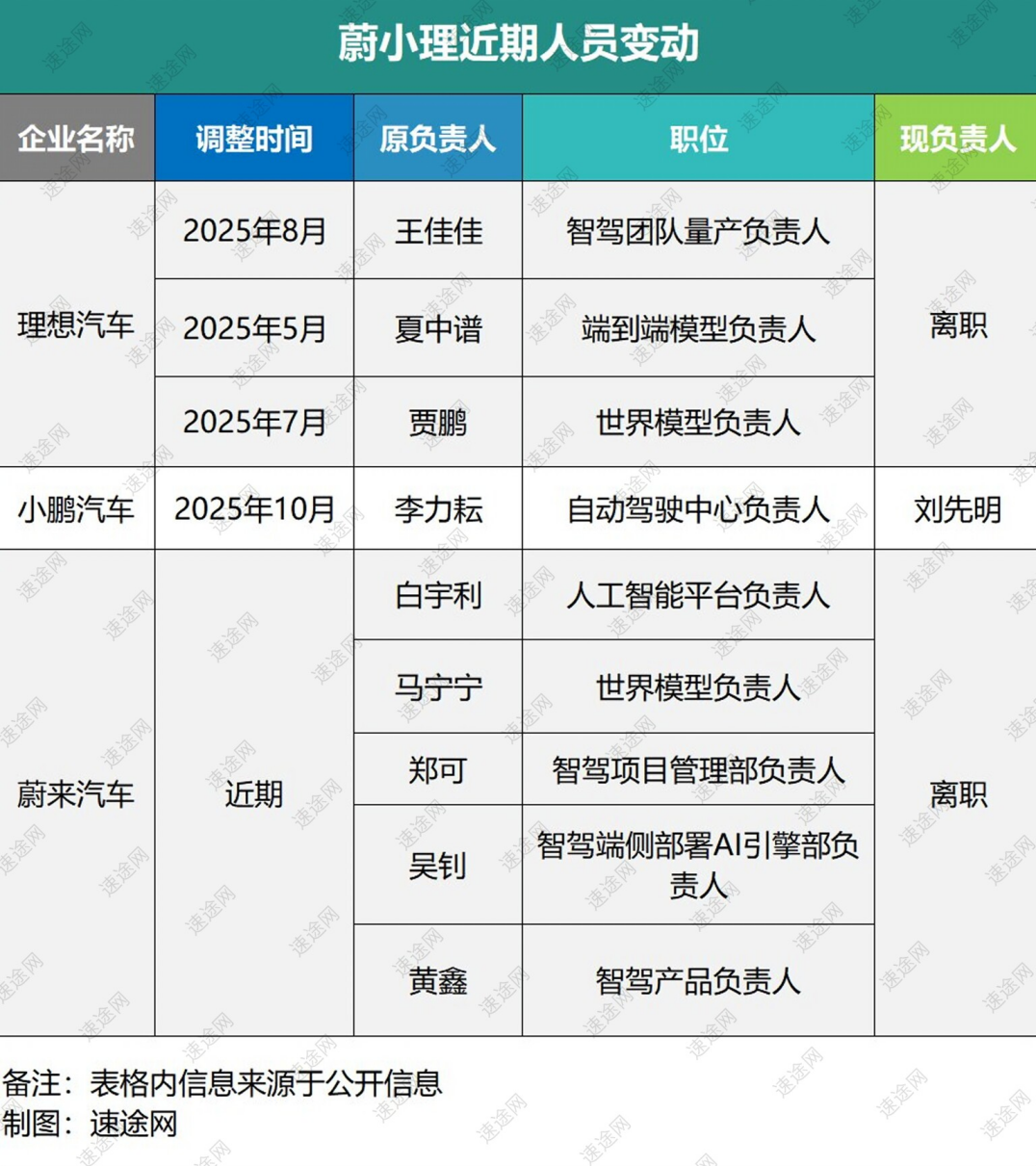Click 世界模型负责人 in the 马宁宁 row
The width and height of the screenshot is (1036, 1166).
coord(698,687)
